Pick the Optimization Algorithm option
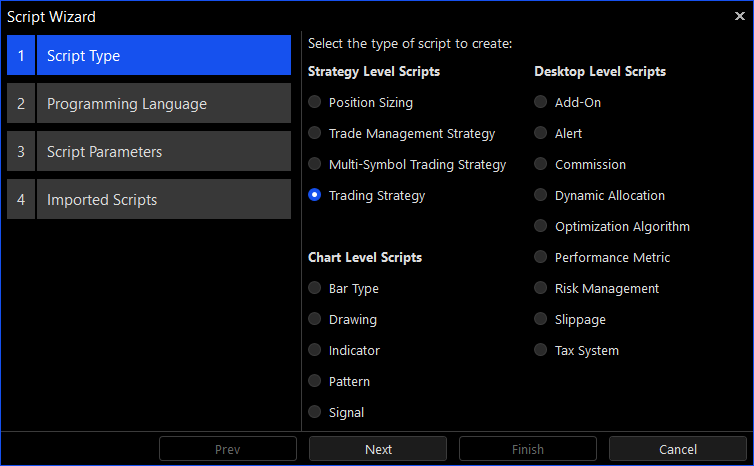 coord(541,226)
